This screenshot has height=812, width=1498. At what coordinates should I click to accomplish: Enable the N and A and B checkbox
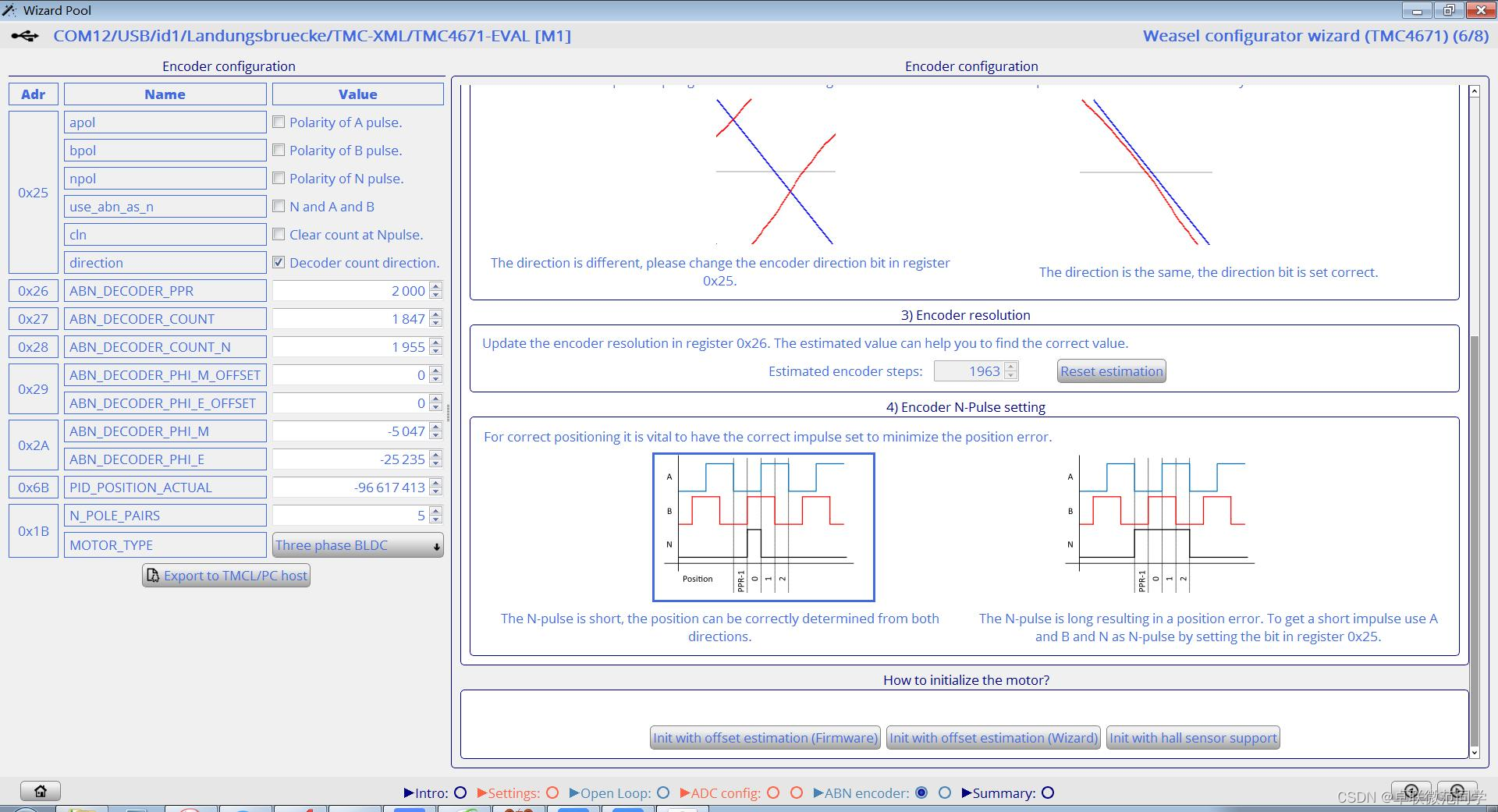pyautogui.click(x=279, y=206)
